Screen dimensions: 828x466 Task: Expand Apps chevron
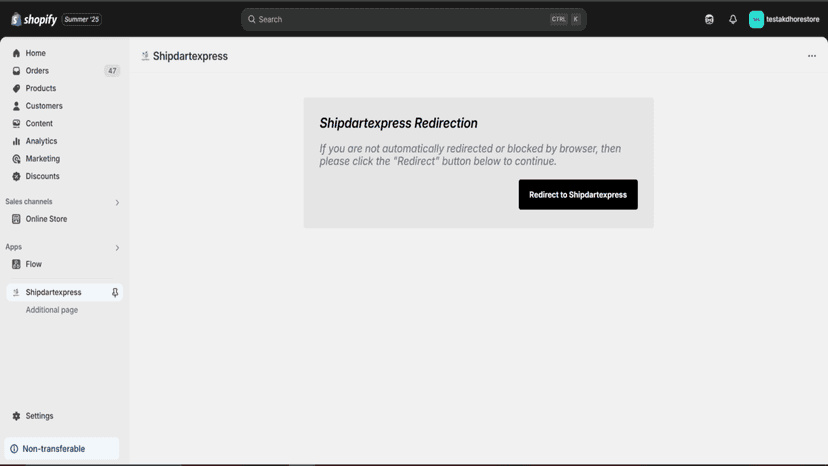117,248
